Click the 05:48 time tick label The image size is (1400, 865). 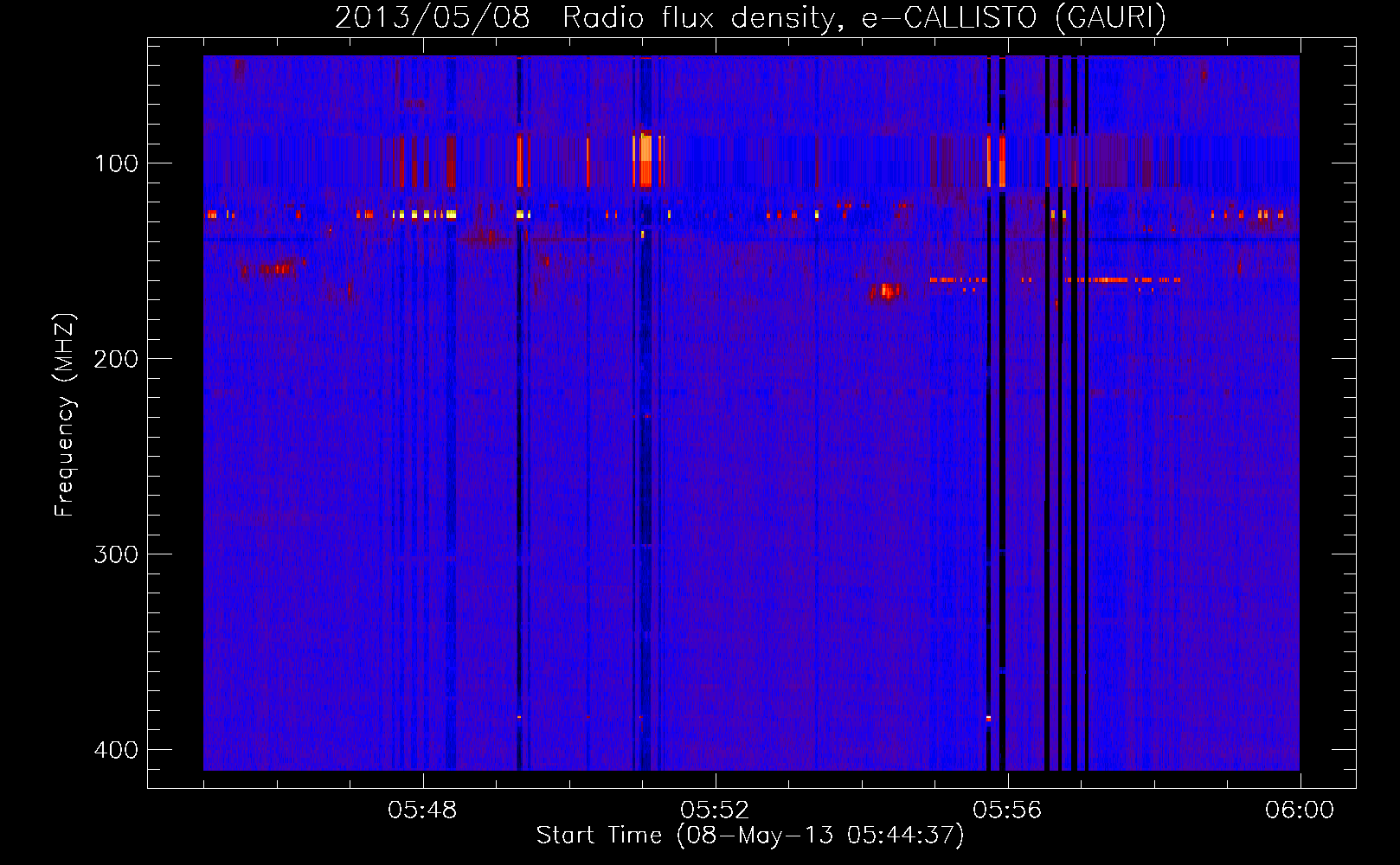(x=422, y=811)
